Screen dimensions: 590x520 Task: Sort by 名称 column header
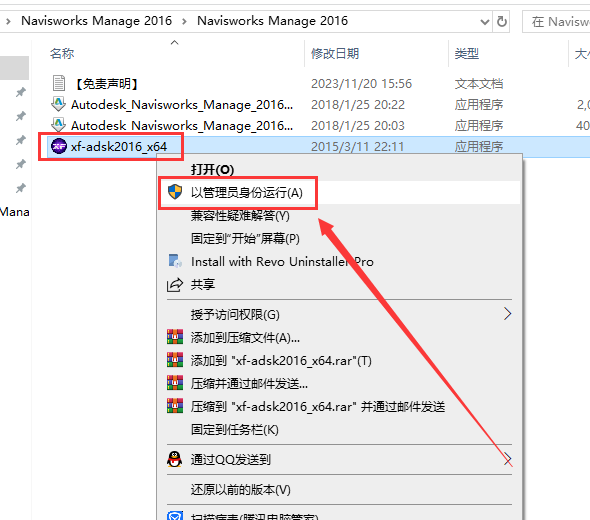pos(62,53)
